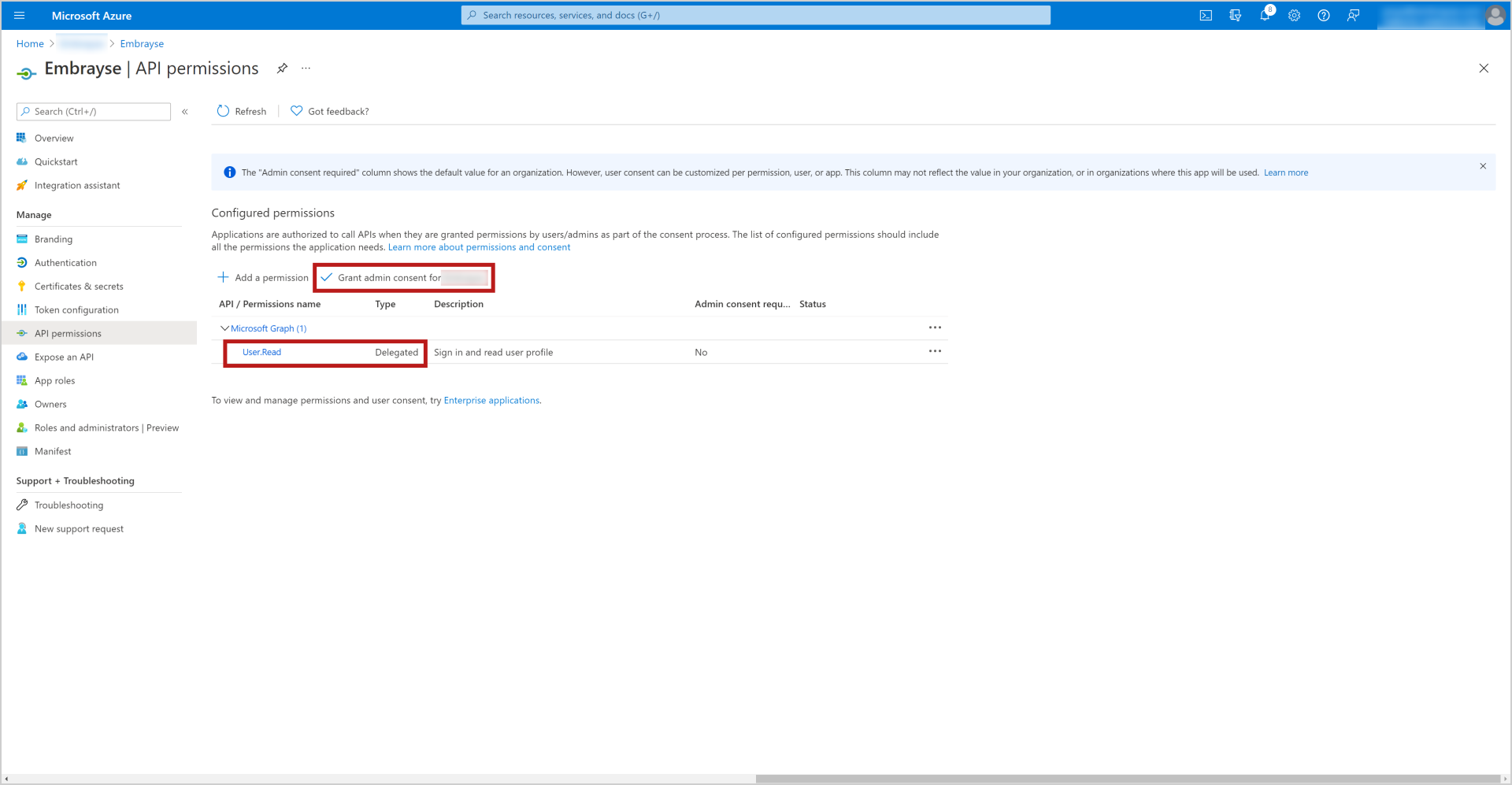Open portal settings gear
The width and height of the screenshot is (1512, 785).
[x=1294, y=15]
